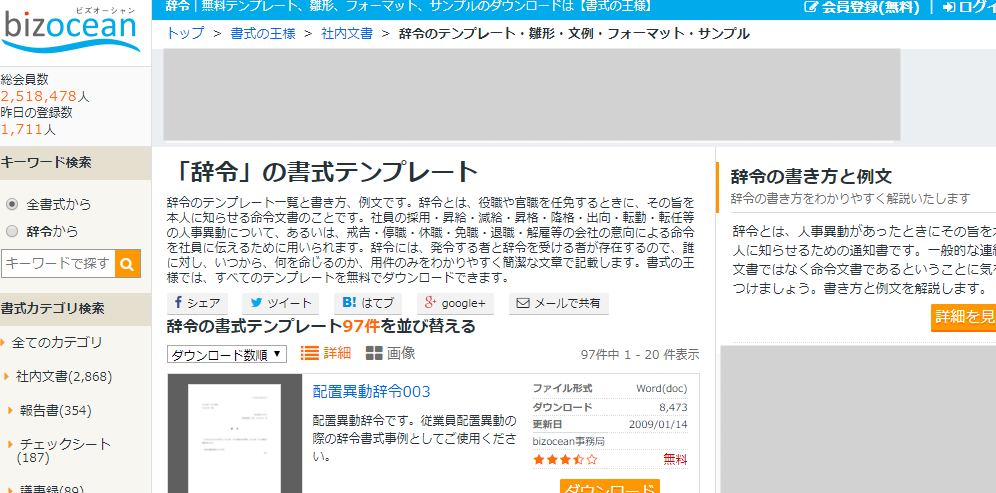Switch to 画像 grid view

coord(391,353)
